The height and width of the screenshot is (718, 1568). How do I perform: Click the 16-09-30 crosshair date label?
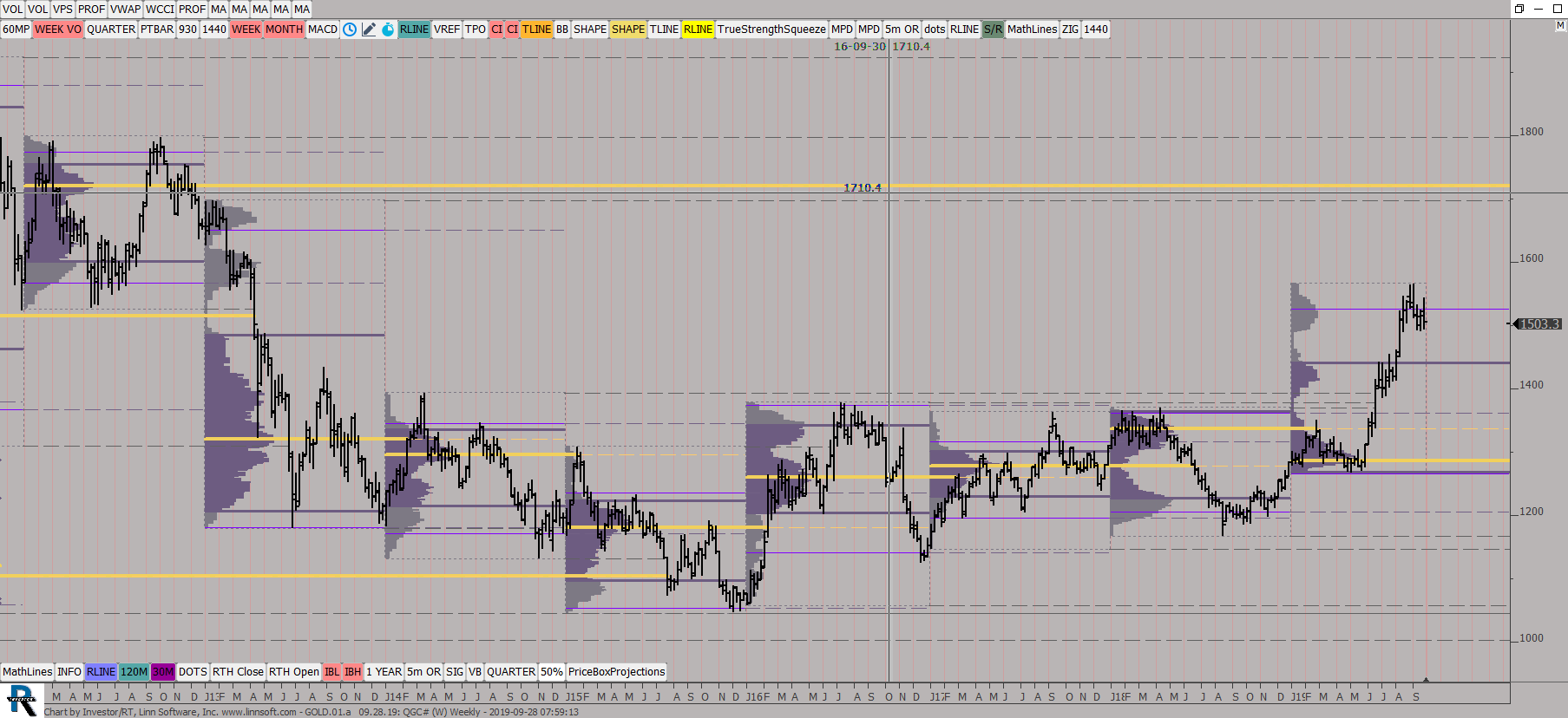[x=860, y=47]
